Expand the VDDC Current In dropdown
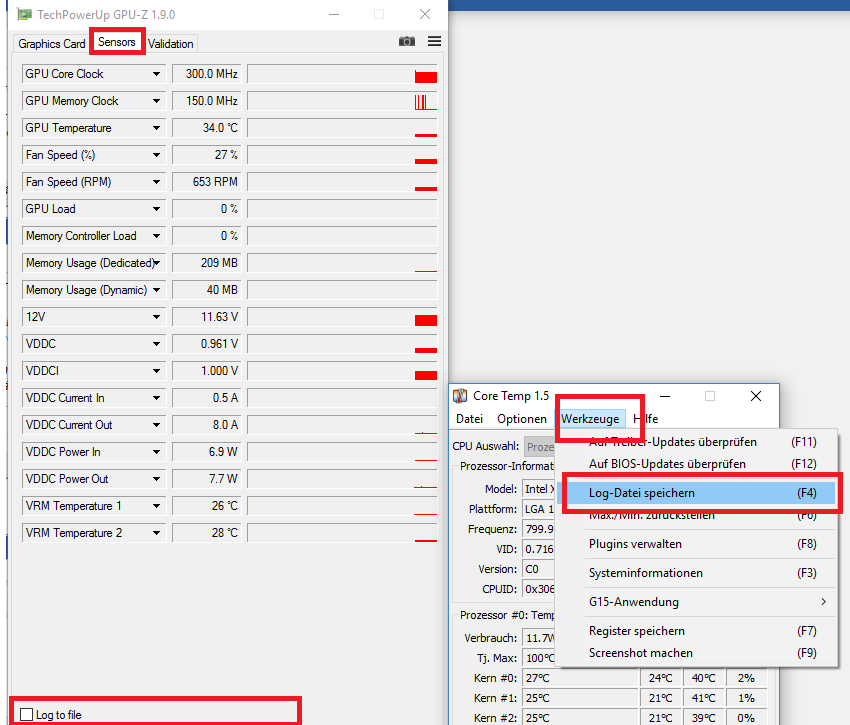This screenshot has height=725, width=850. [x=156, y=398]
